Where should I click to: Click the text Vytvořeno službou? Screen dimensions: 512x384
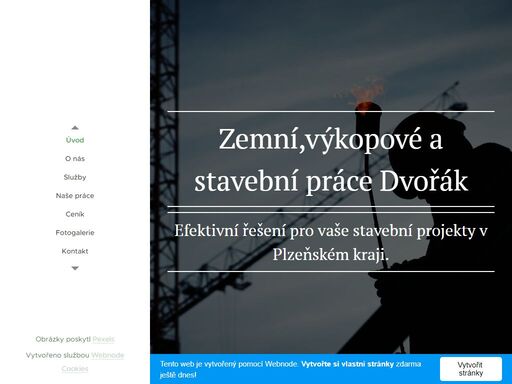pos(58,355)
